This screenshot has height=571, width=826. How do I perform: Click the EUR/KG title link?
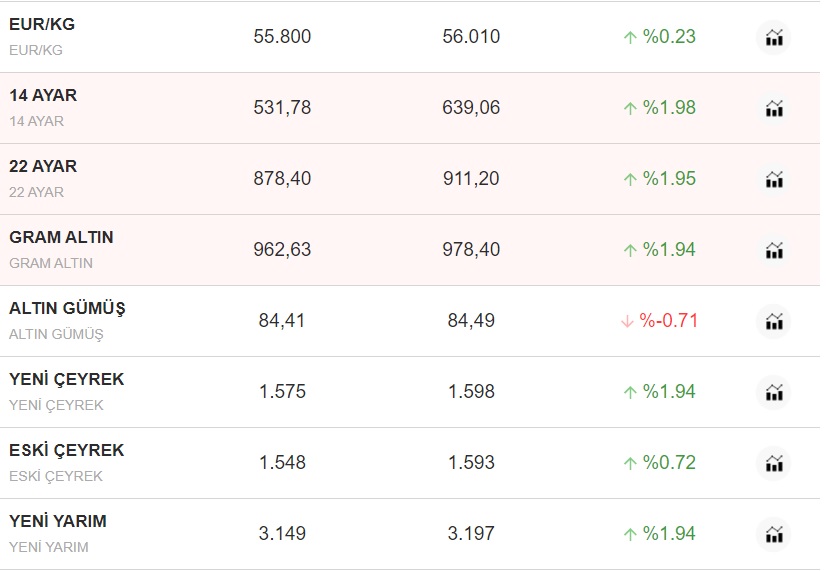coord(42,24)
